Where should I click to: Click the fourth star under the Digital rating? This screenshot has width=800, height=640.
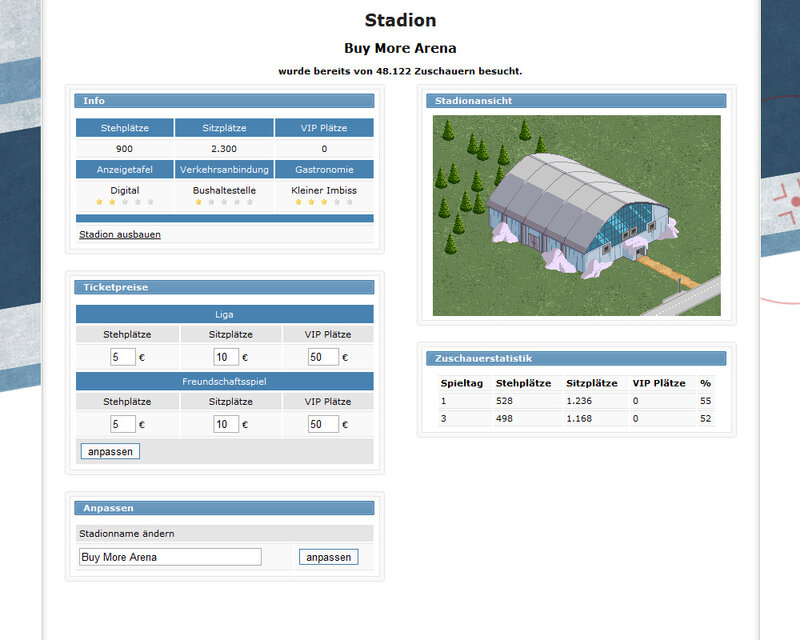coord(138,202)
